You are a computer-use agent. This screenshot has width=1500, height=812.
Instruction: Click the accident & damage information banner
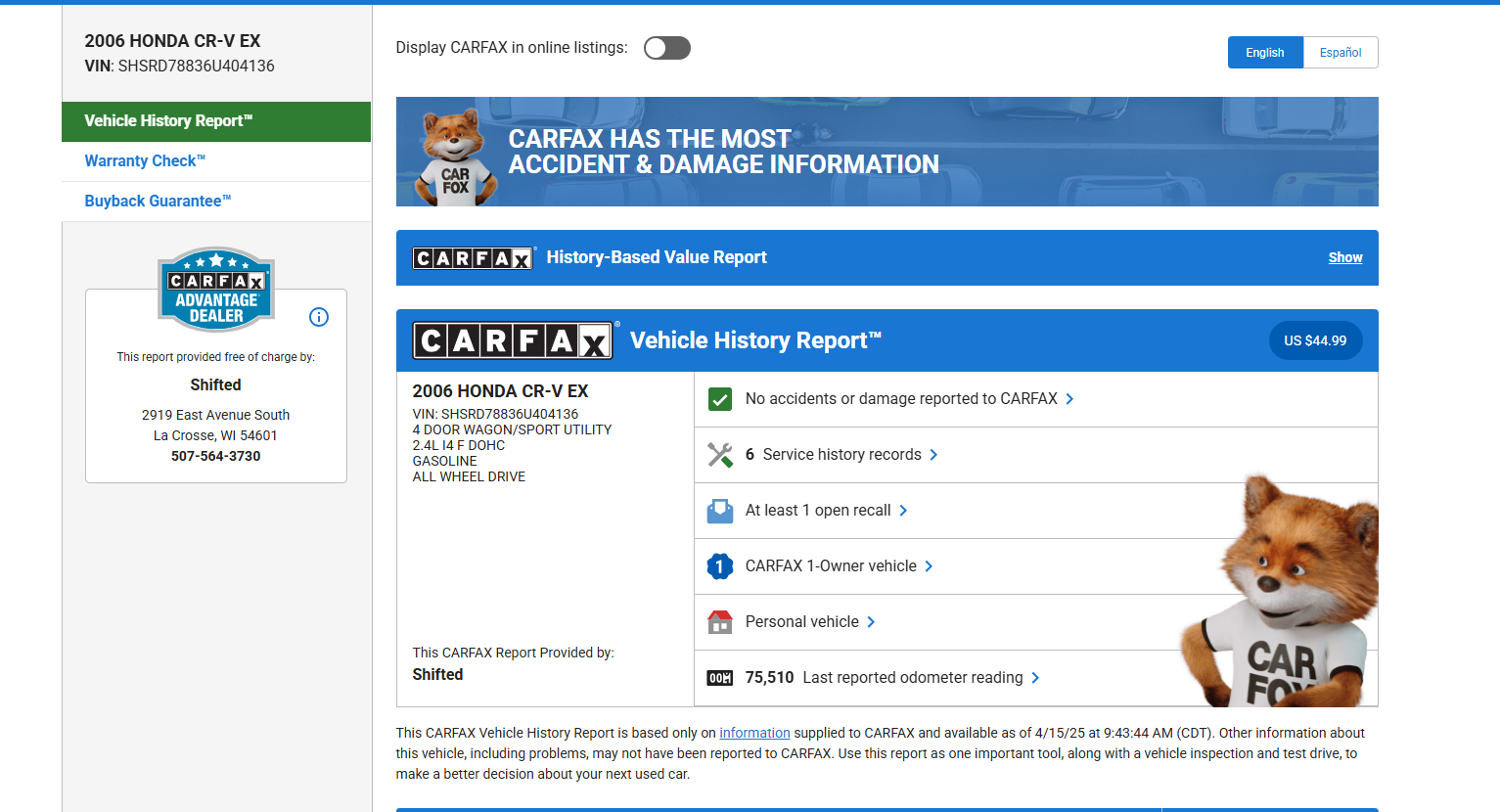886,152
